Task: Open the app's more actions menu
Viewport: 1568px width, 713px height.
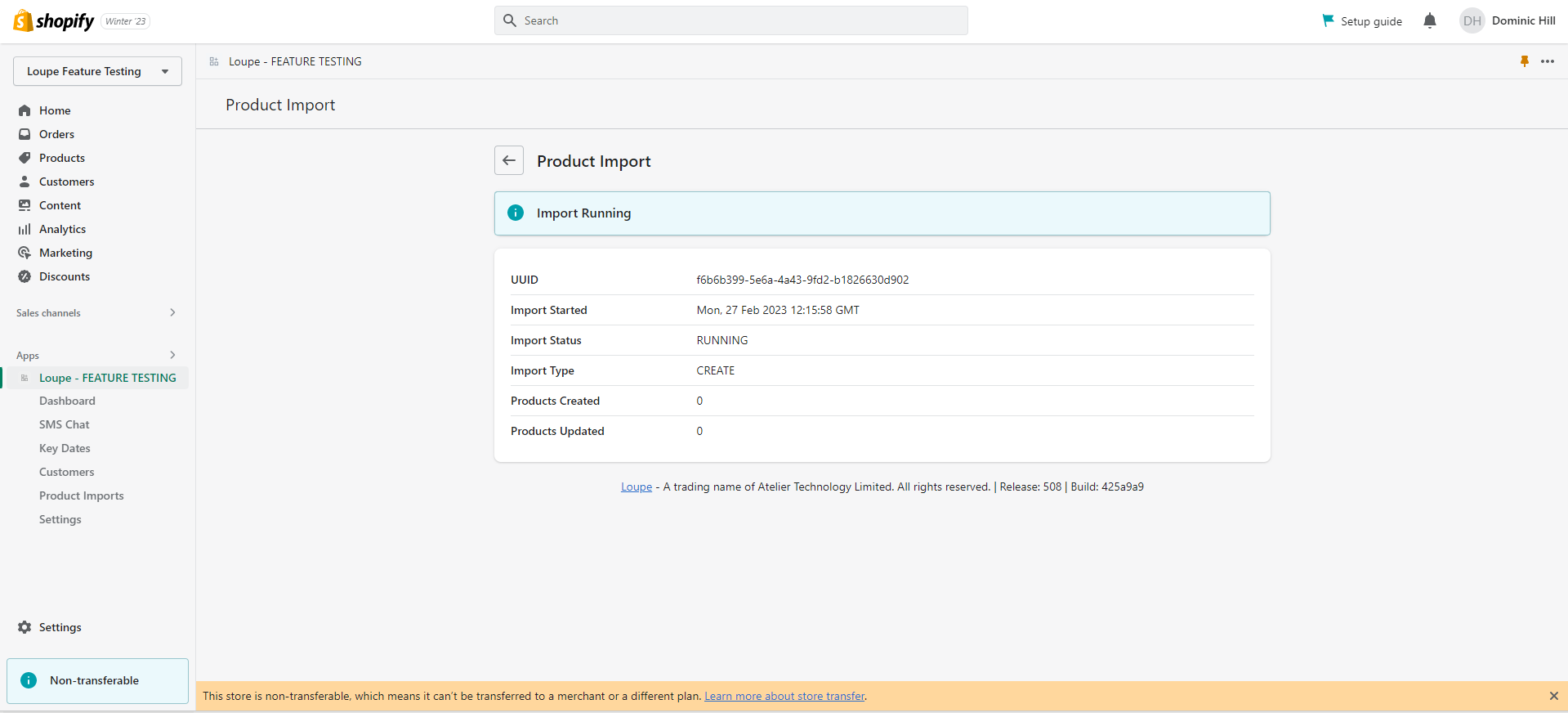Action: 1548,61
